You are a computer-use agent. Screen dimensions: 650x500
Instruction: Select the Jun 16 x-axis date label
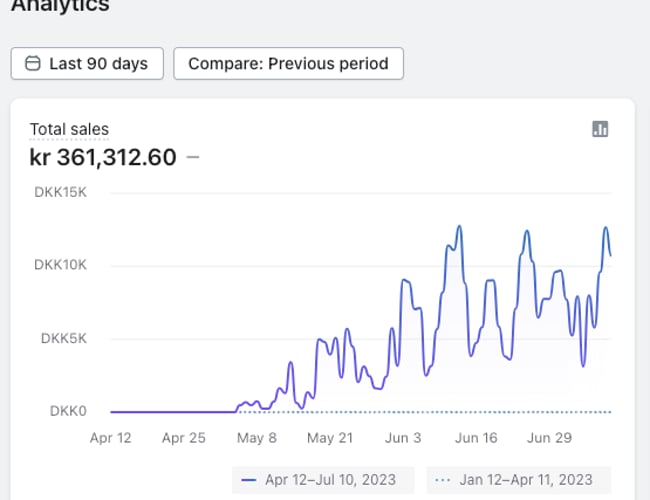coord(476,438)
